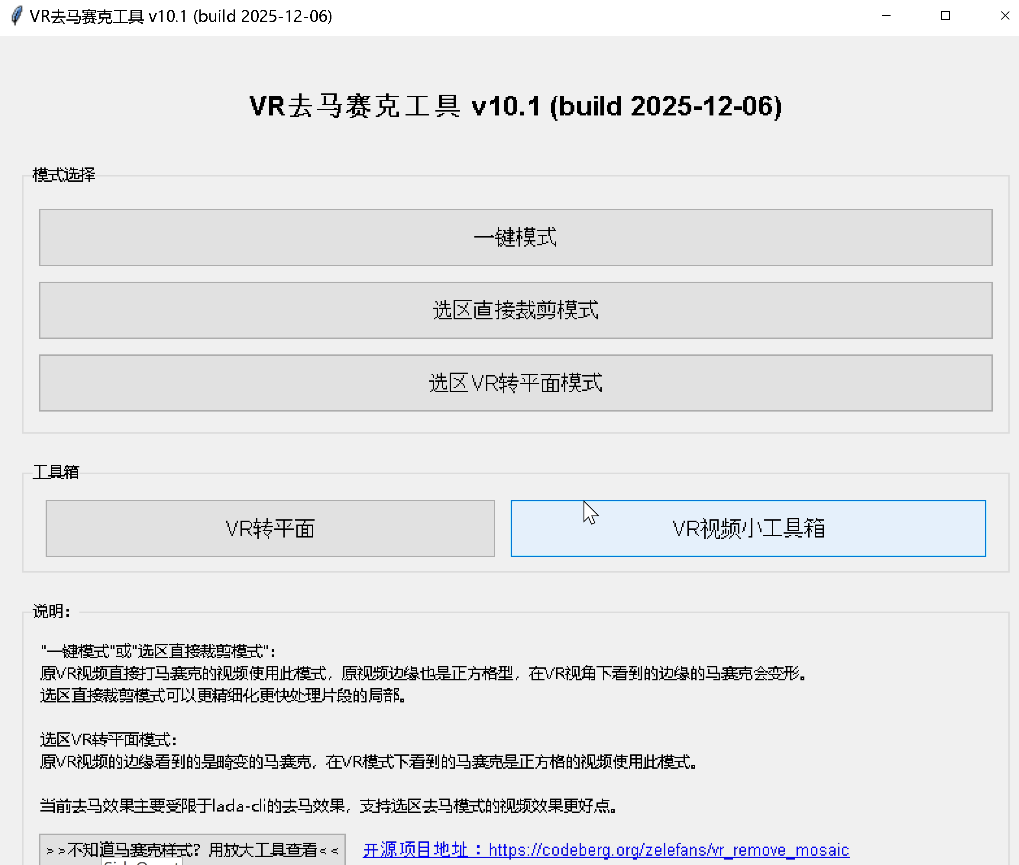Click the main heading VR去马赛克工具 v10.1
The height and width of the screenshot is (865, 1019).
pos(515,106)
